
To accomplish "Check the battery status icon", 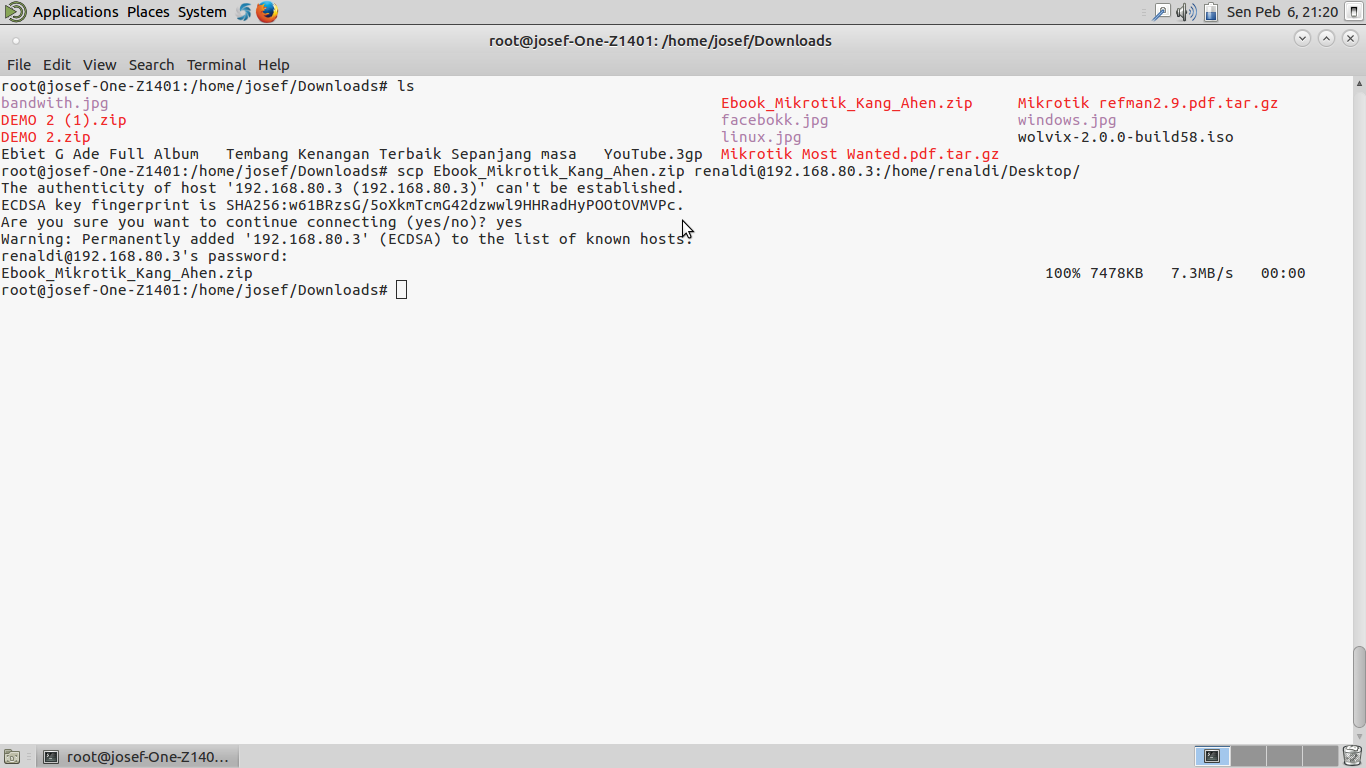I will pos(1211,12).
